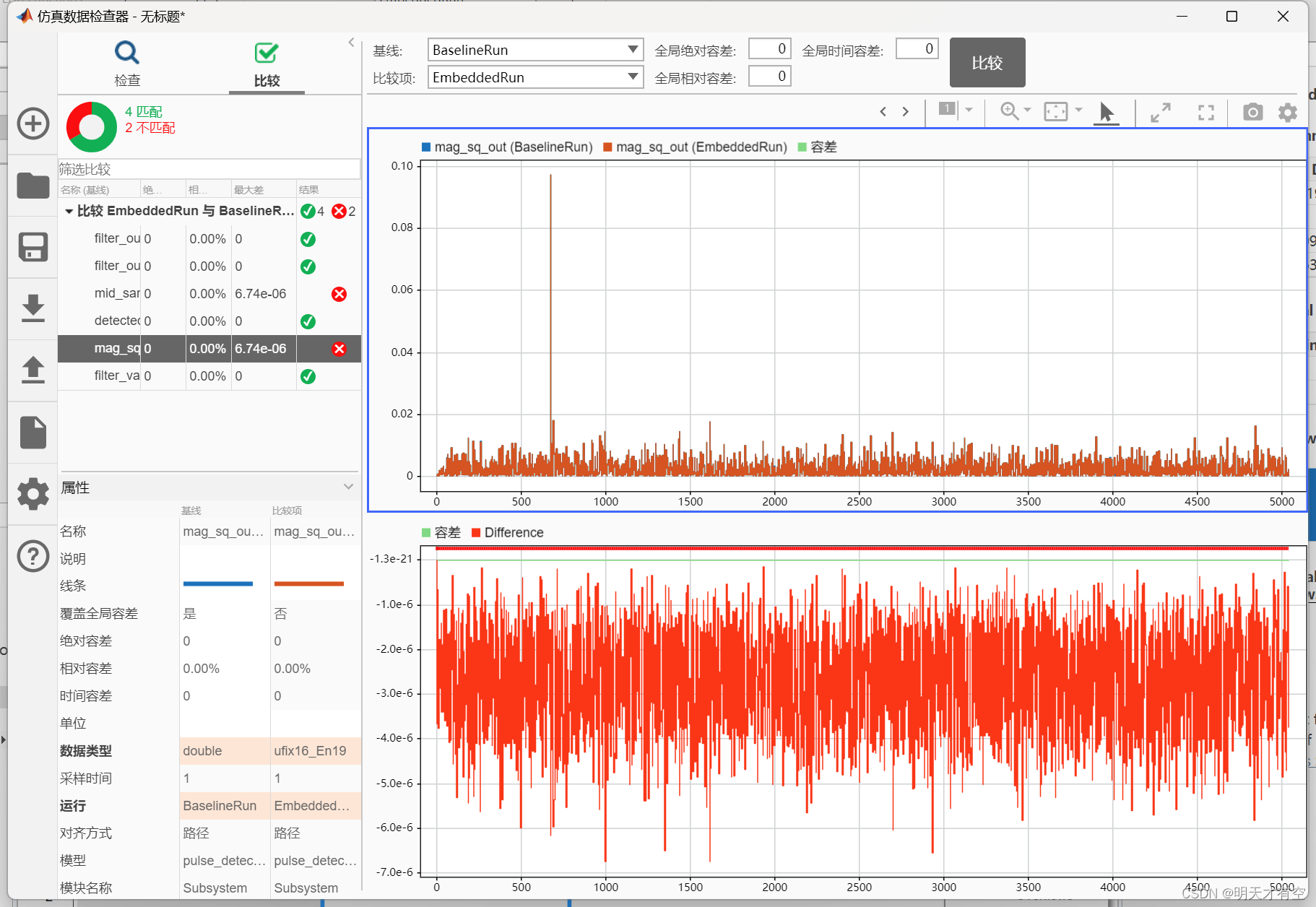Image resolution: width=1316 pixels, height=907 pixels.
Task: Click the fit to view icon
Action: point(1055,111)
